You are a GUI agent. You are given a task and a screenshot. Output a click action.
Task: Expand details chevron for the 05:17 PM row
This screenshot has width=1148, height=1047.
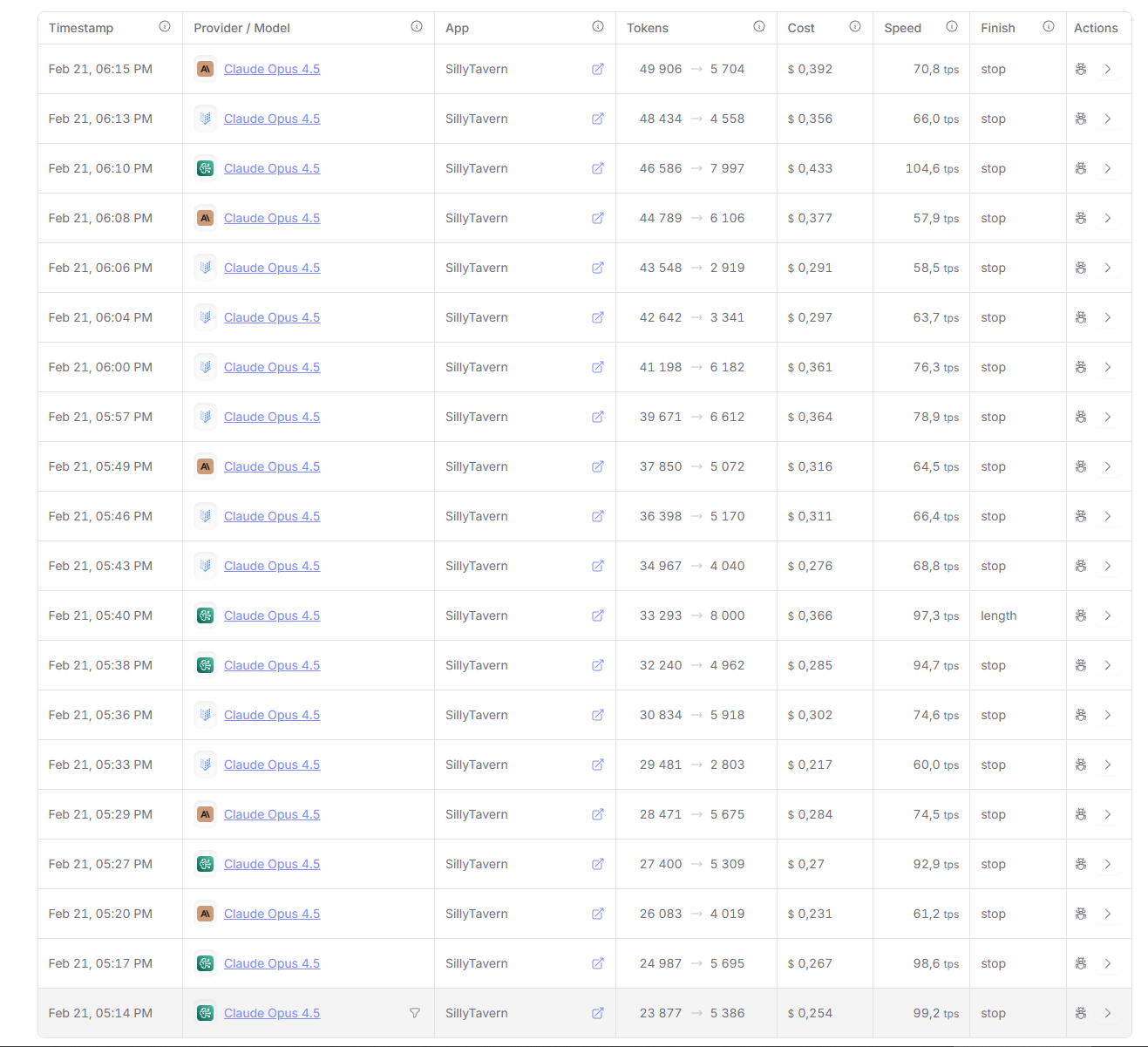coord(1108,963)
